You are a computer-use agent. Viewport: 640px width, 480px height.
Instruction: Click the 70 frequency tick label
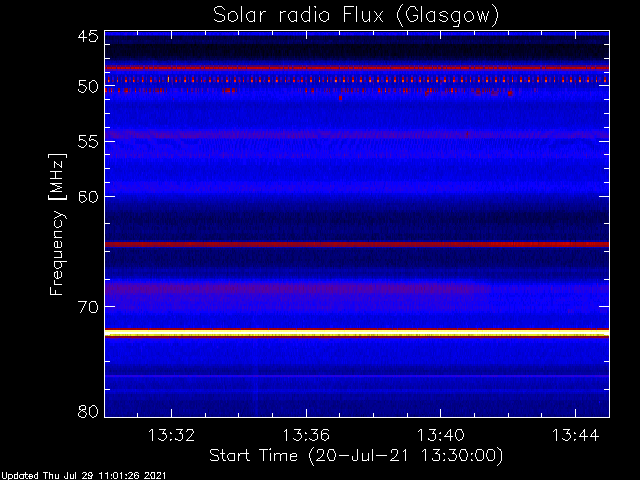click(88, 307)
